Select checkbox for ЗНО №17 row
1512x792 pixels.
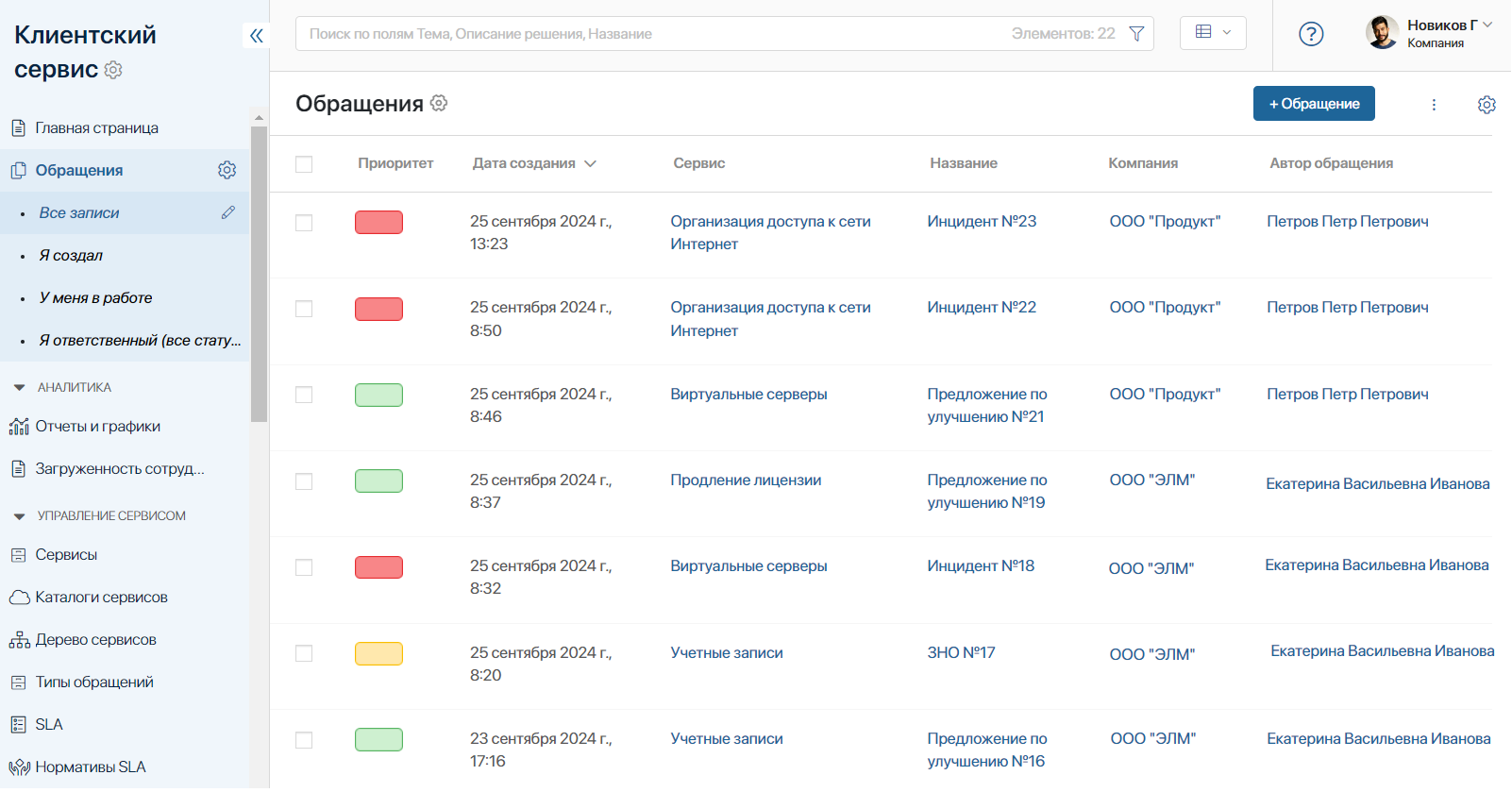coord(304,653)
